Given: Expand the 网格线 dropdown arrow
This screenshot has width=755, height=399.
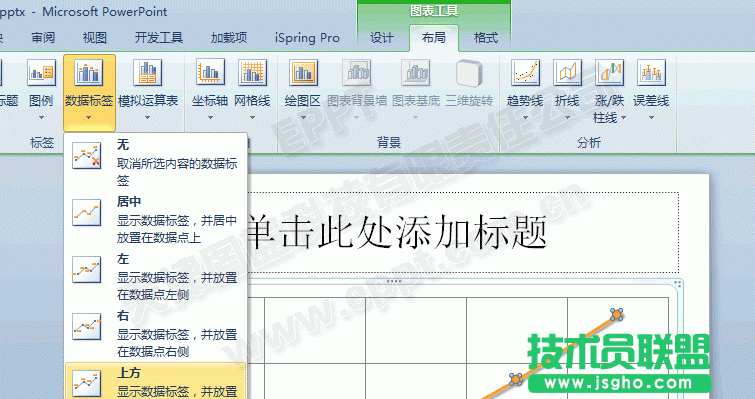Looking at the screenshot, I should [x=252, y=117].
